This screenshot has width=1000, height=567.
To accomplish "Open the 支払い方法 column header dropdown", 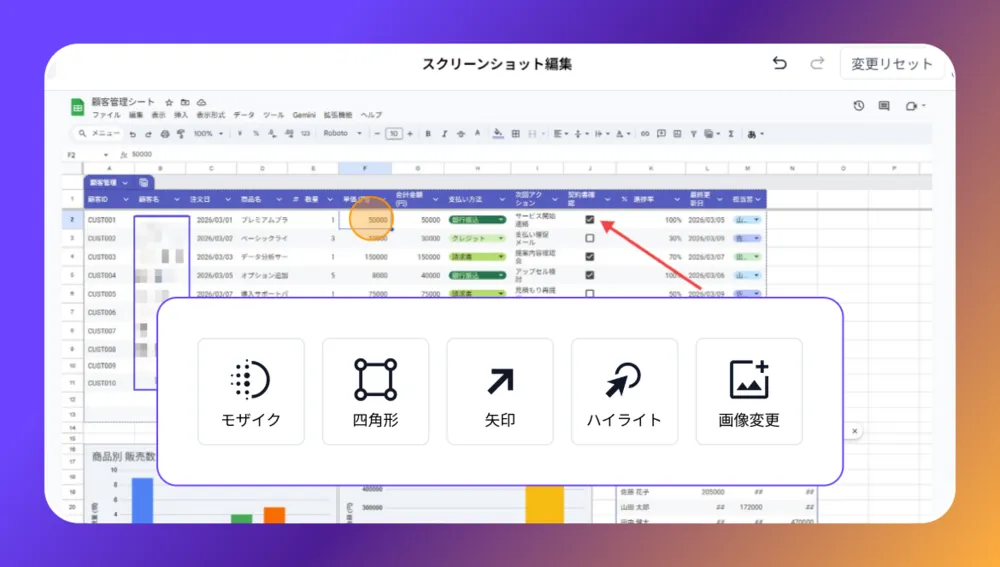I will coord(502,200).
